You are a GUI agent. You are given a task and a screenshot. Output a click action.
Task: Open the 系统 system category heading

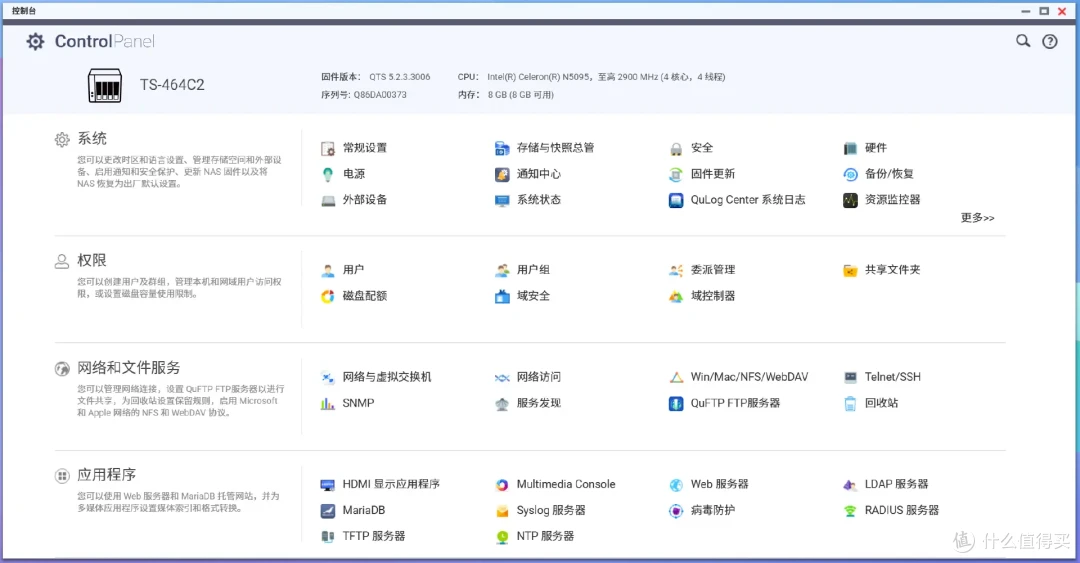(x=92, y=139)
